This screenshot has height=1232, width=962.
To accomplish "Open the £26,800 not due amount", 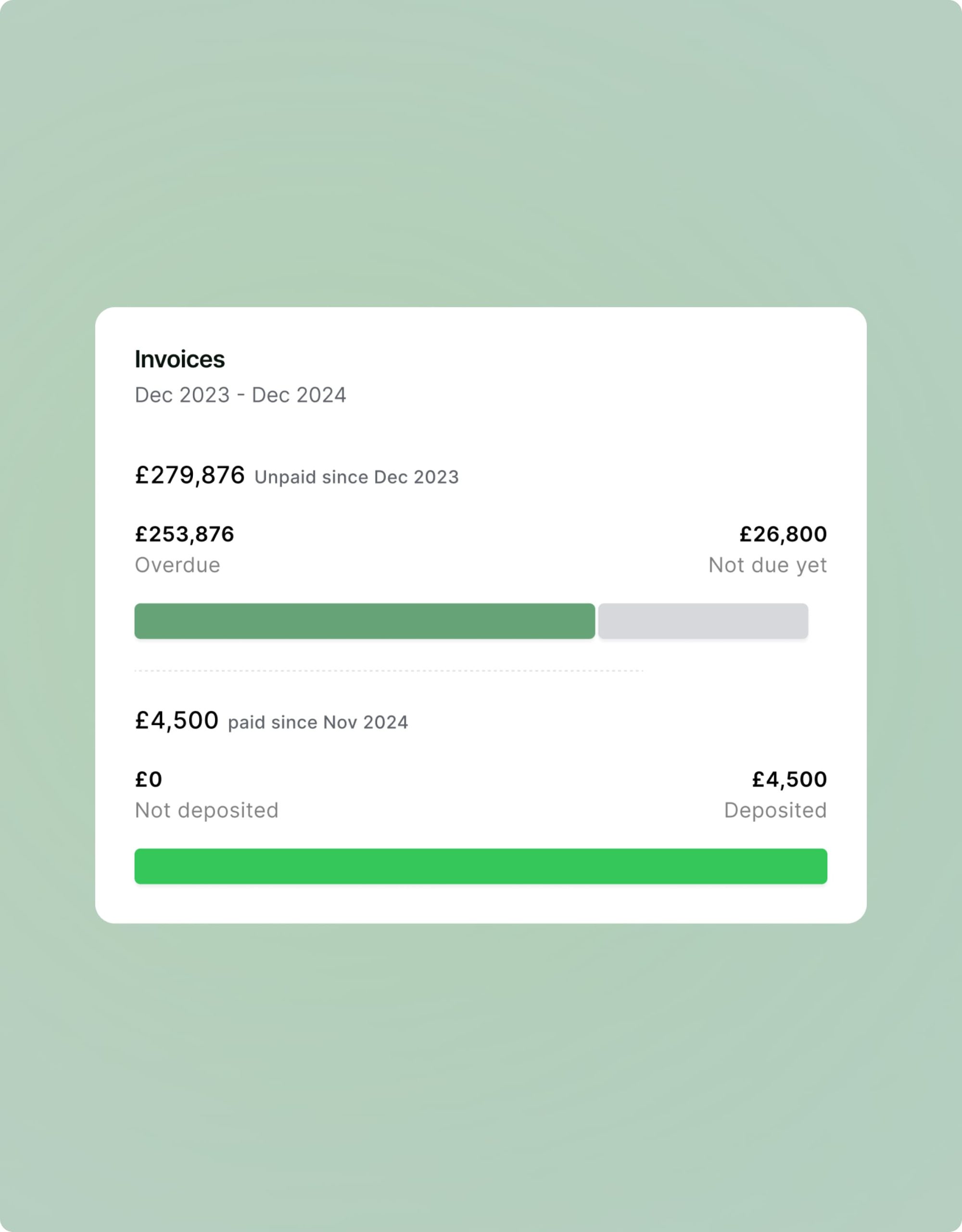I will click(783, 534).
